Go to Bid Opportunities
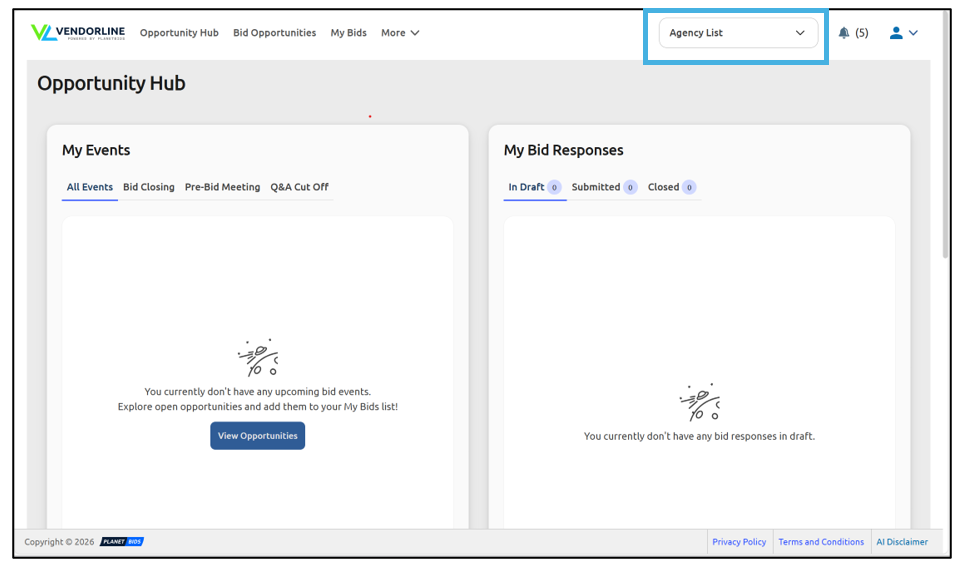The height and width of the screenshot is (570, 970). pyautogui.click(x=274, y=33)
